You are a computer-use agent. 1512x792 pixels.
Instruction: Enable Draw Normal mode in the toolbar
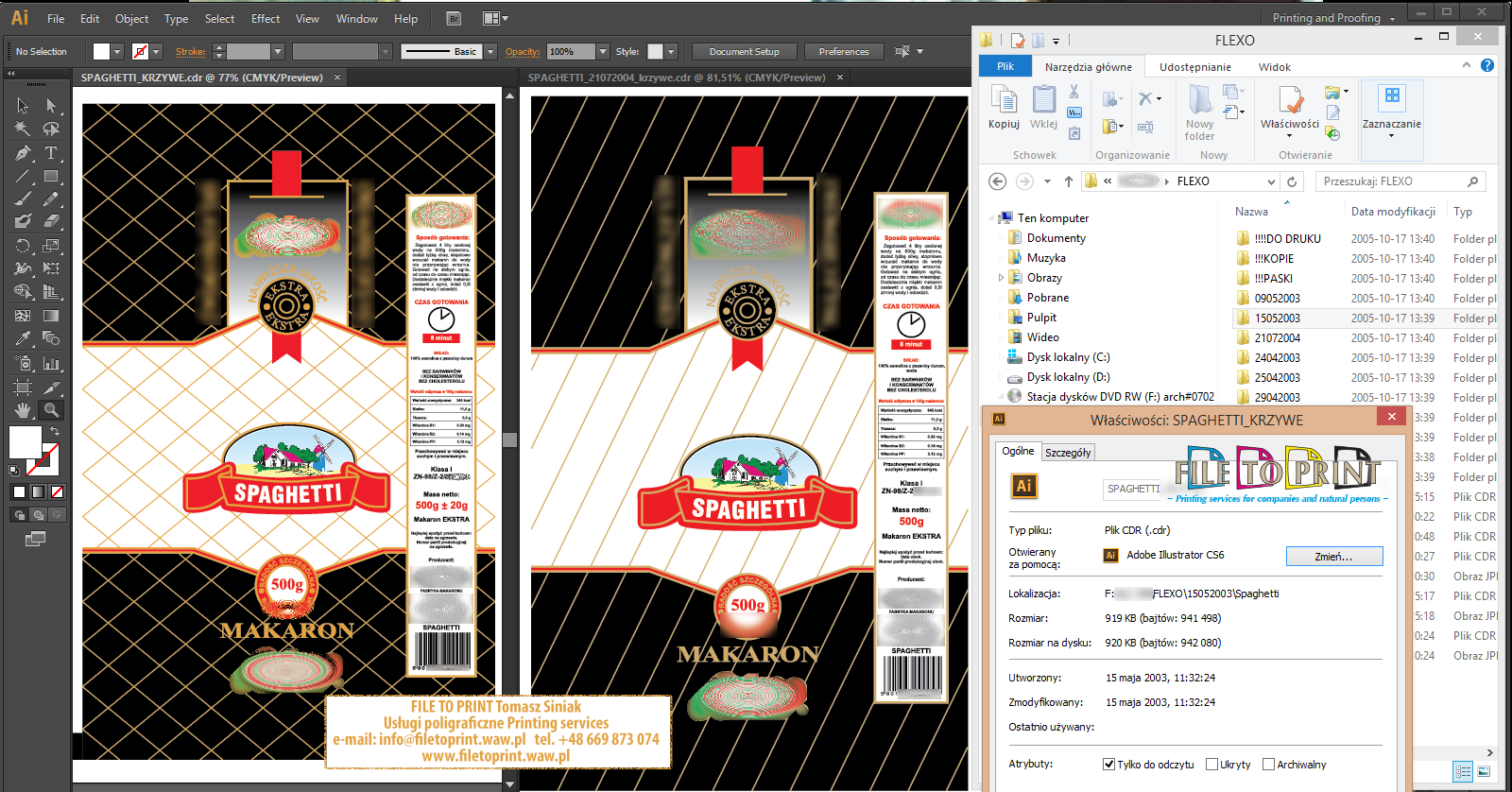(x=19, y=515)
